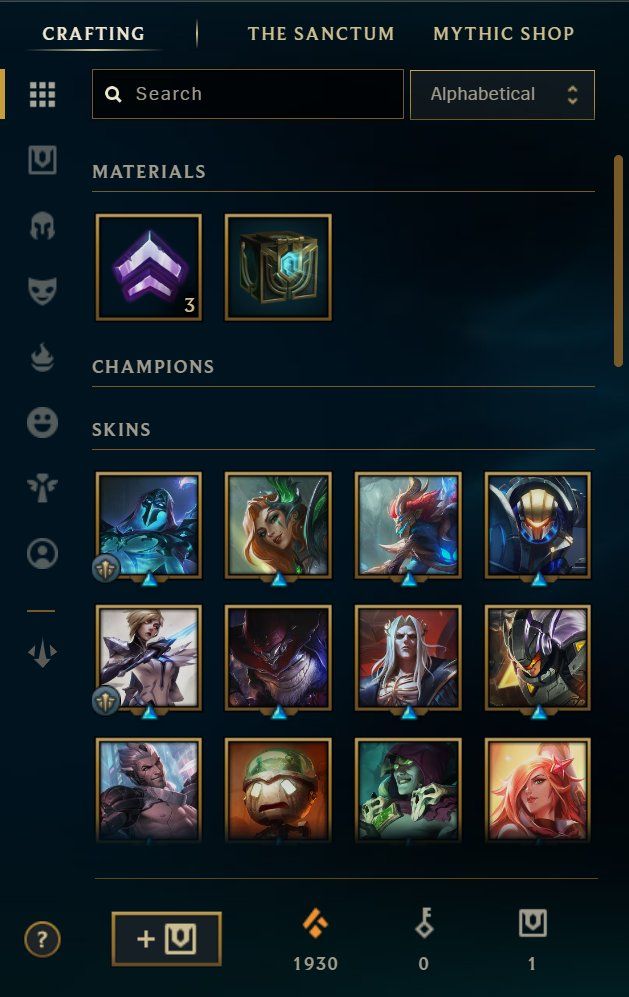The height and width of the screenshot is (997, 629).
Task: Click the loot search field
Action: 248,94
